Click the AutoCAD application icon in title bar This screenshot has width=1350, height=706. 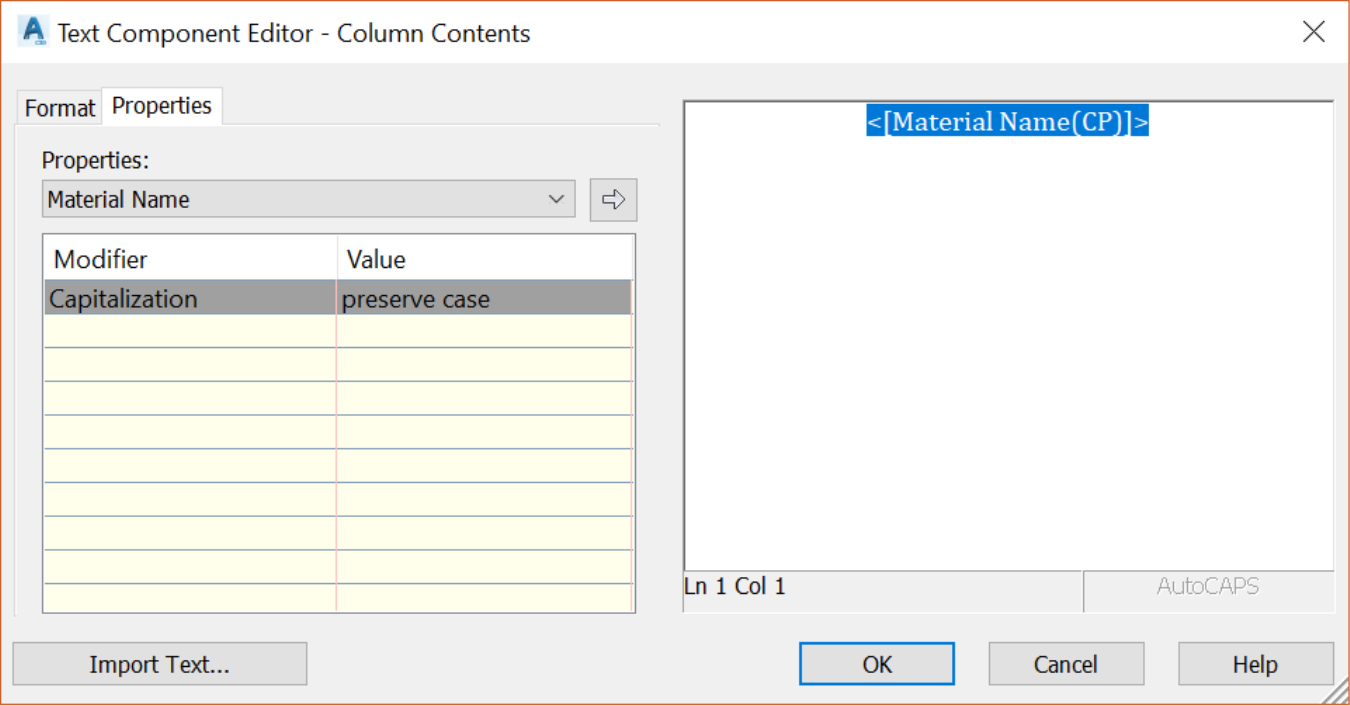click(33, 32)
